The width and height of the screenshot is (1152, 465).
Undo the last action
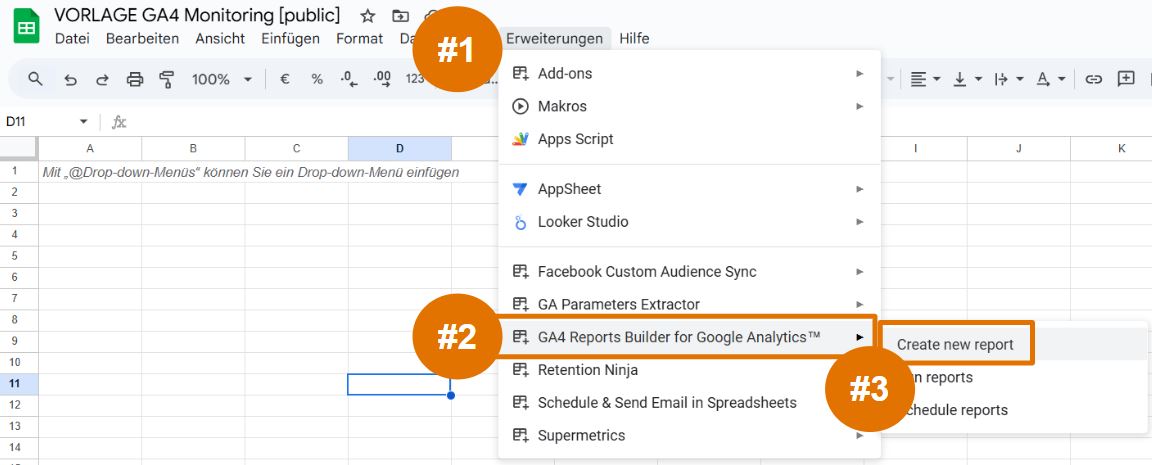[x=71, y=79]
